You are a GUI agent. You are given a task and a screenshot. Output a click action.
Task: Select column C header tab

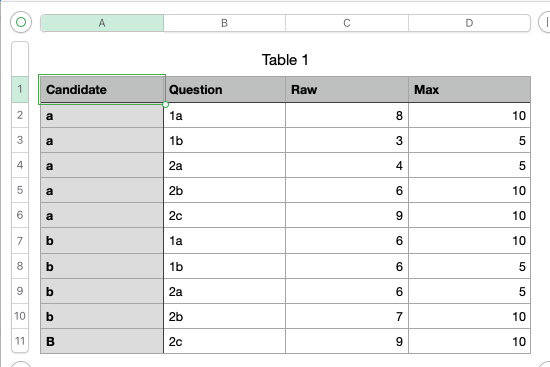tap(347, 23)
